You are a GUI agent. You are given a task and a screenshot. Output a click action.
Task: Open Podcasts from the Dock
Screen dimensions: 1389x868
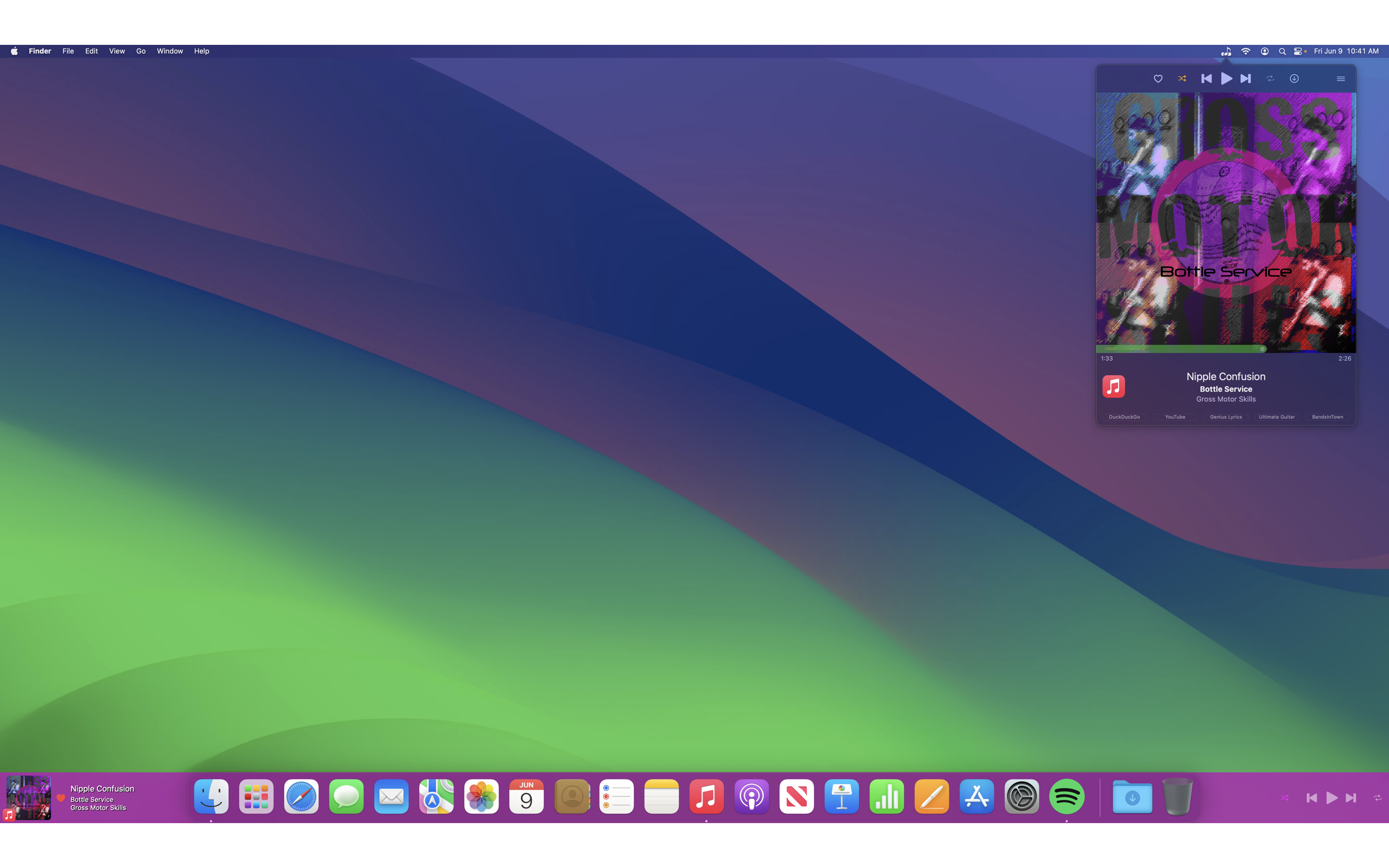coord(751,797)
